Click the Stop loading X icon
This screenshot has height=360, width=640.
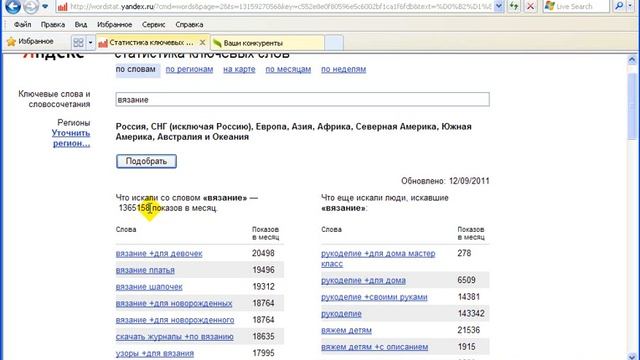pos(530,6)
